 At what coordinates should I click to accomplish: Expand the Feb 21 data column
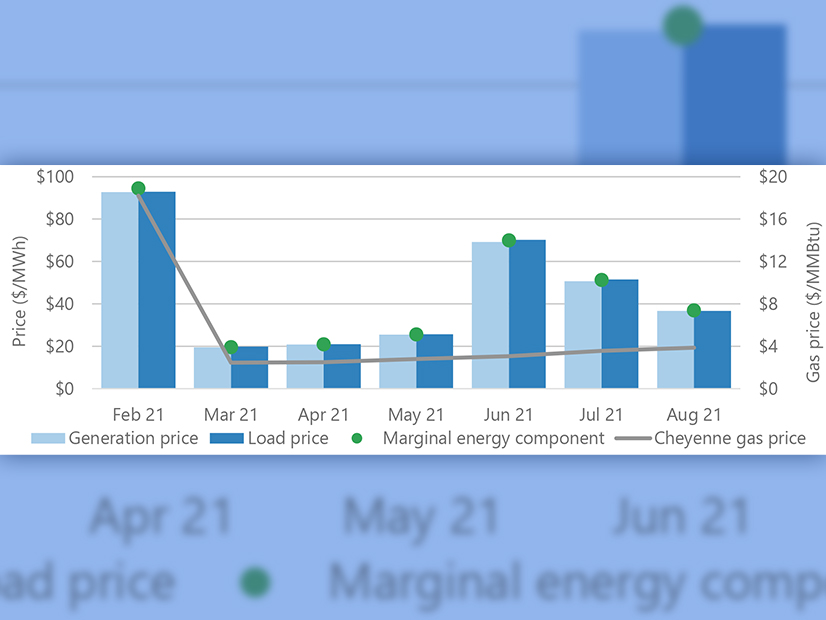coord(137,290)
